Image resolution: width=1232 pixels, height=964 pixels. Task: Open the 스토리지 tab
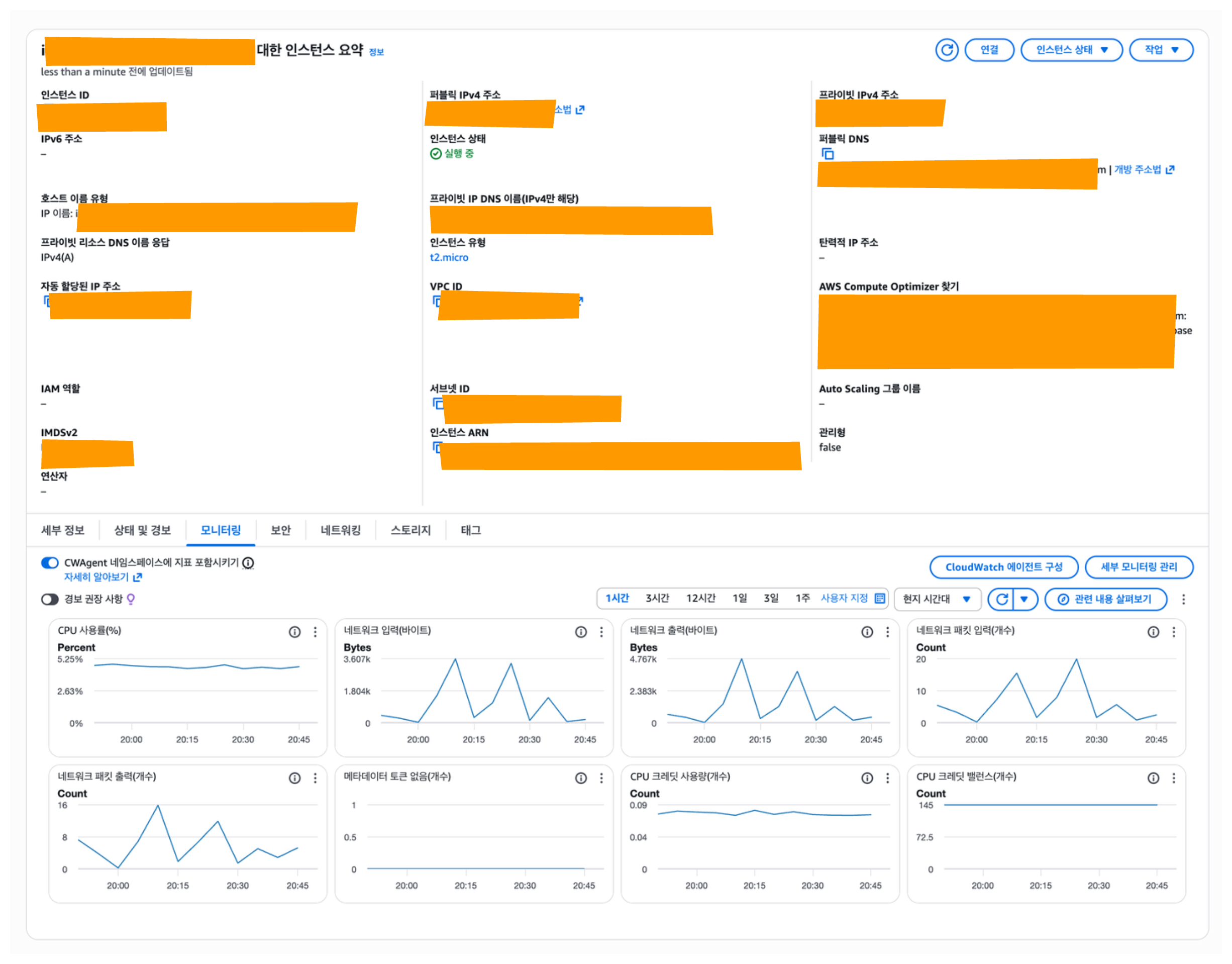(410, 530)
